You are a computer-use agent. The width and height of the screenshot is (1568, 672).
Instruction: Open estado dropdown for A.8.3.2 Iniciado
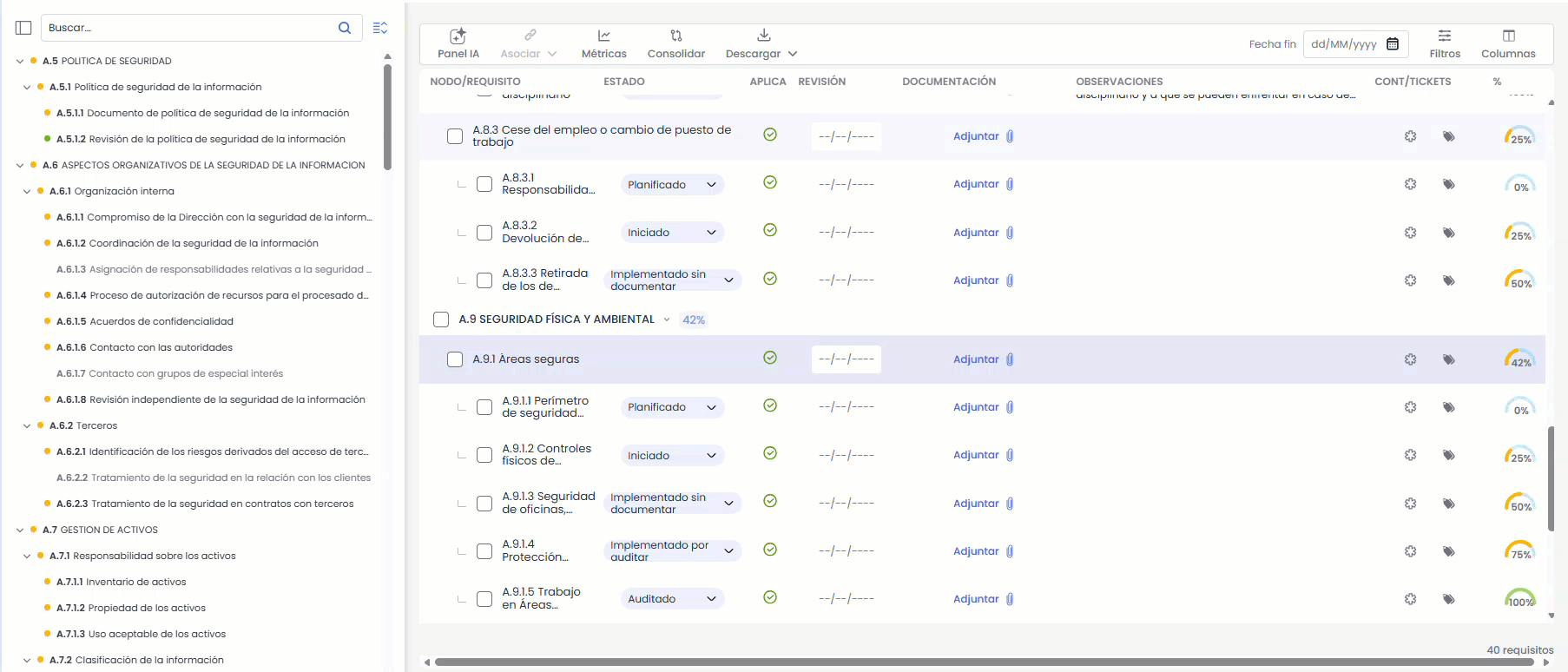click(x=672, y=233)
